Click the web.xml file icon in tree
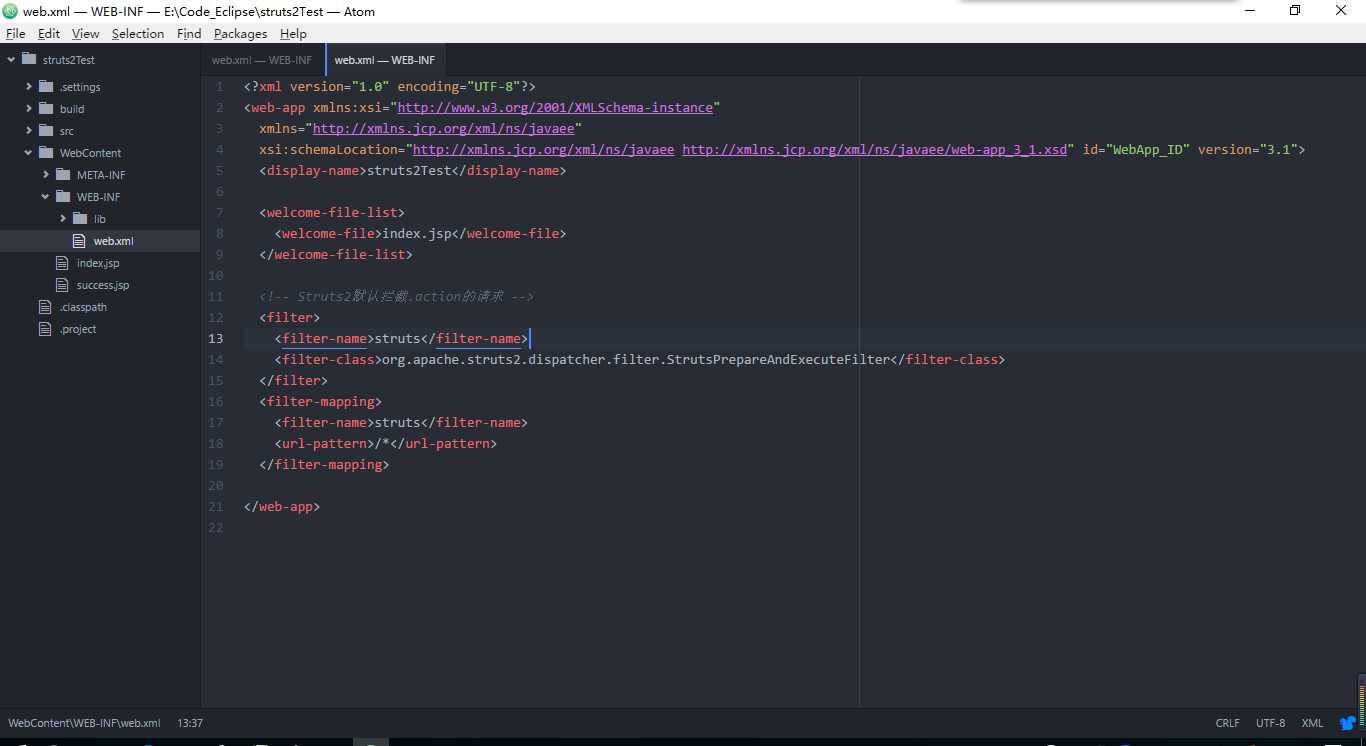 [x=79, y=240]
